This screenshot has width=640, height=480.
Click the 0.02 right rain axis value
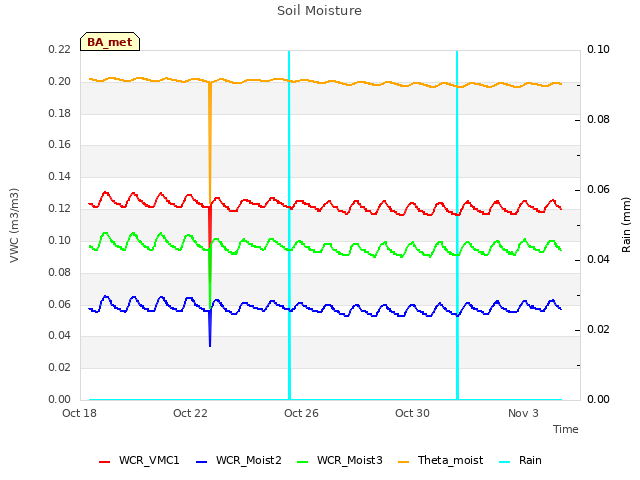pos(598,329)
